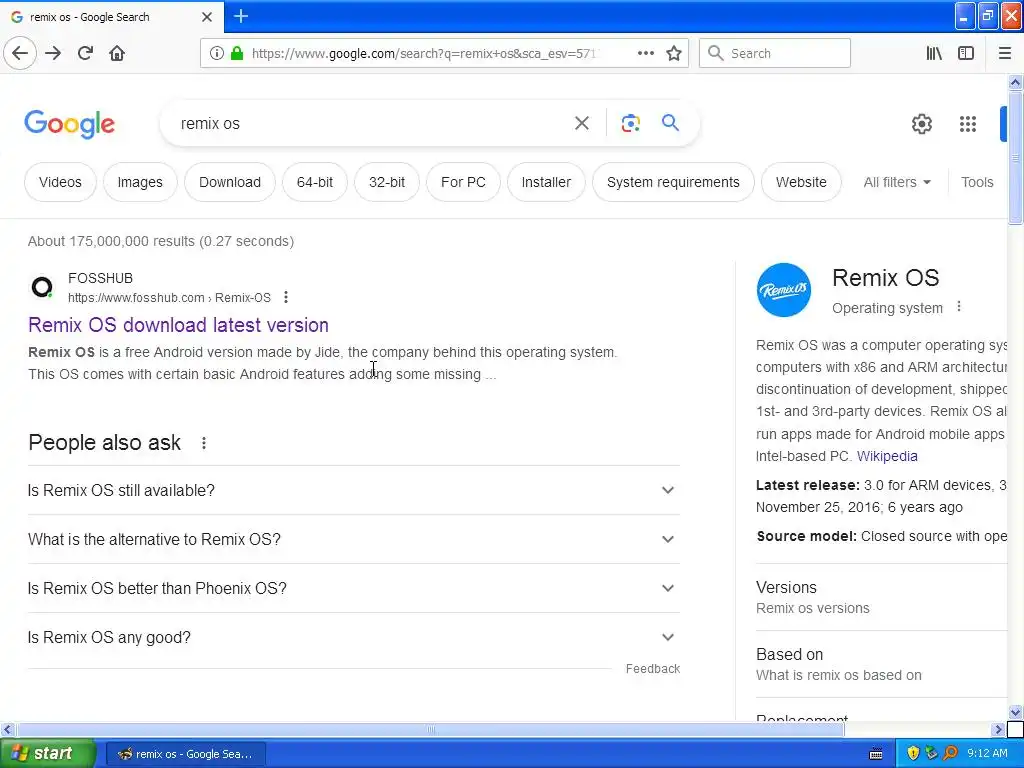
Task: Open the search Tools button
Action: (x=977, y=182)
